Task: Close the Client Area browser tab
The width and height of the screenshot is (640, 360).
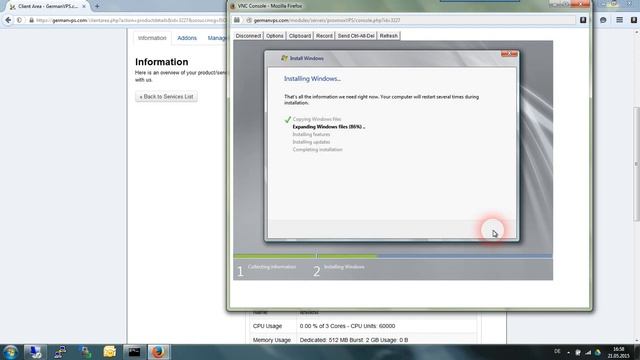Action: (84, 7)
